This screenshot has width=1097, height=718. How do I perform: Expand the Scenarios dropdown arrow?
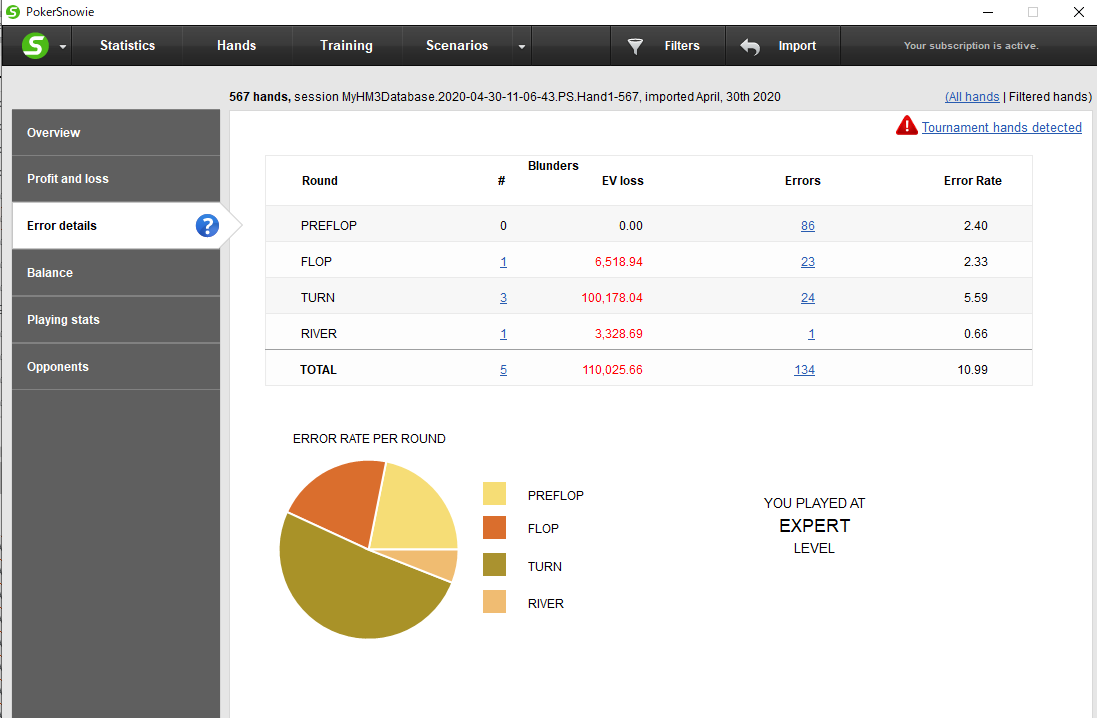[x=521, y=47]
